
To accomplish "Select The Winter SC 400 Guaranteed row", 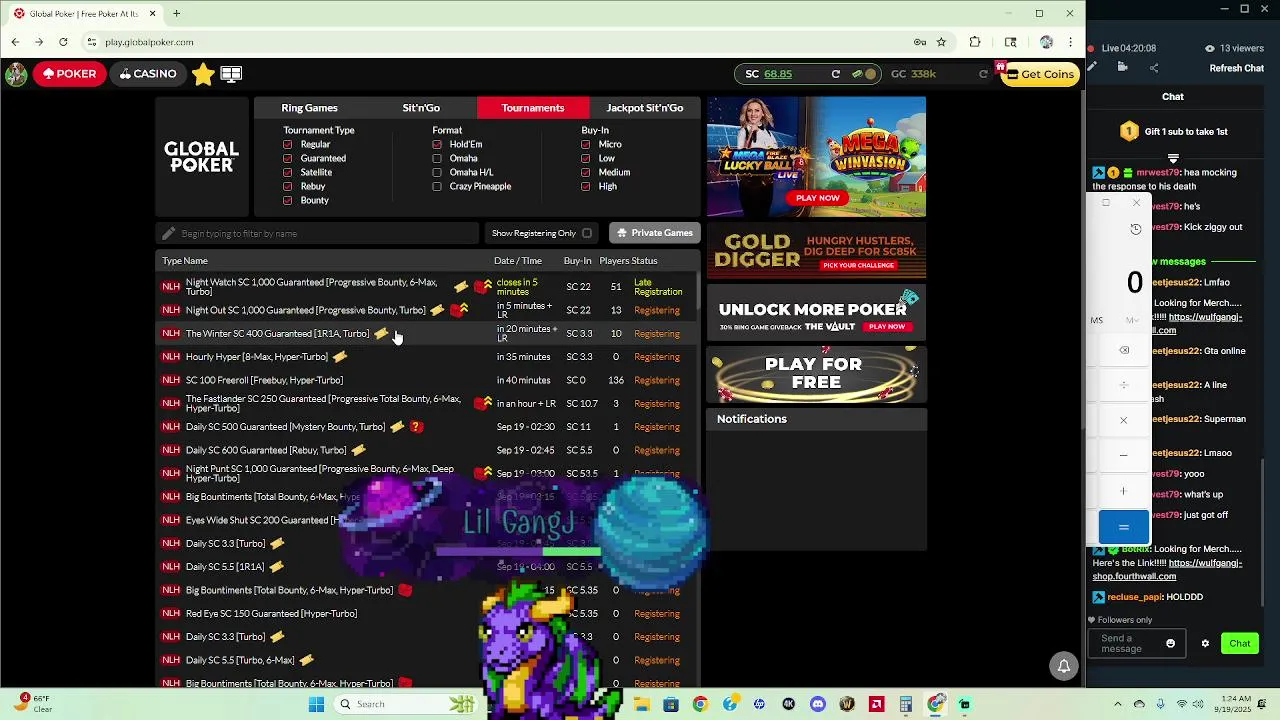I will 426,334.
